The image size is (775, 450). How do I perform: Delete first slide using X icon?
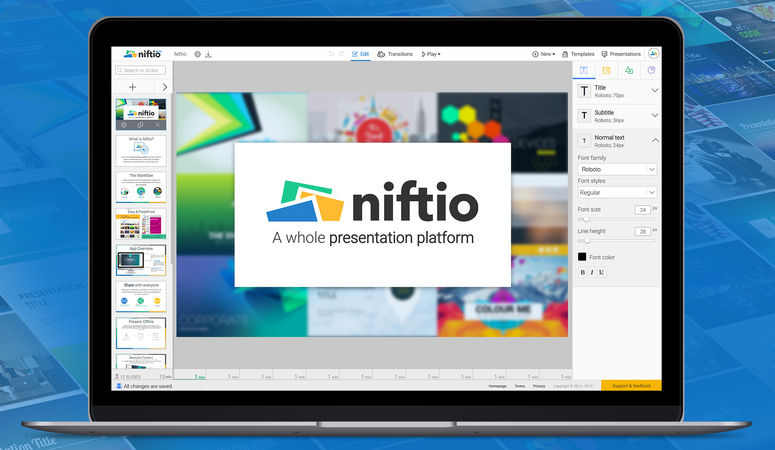click(x=157, y=125)
